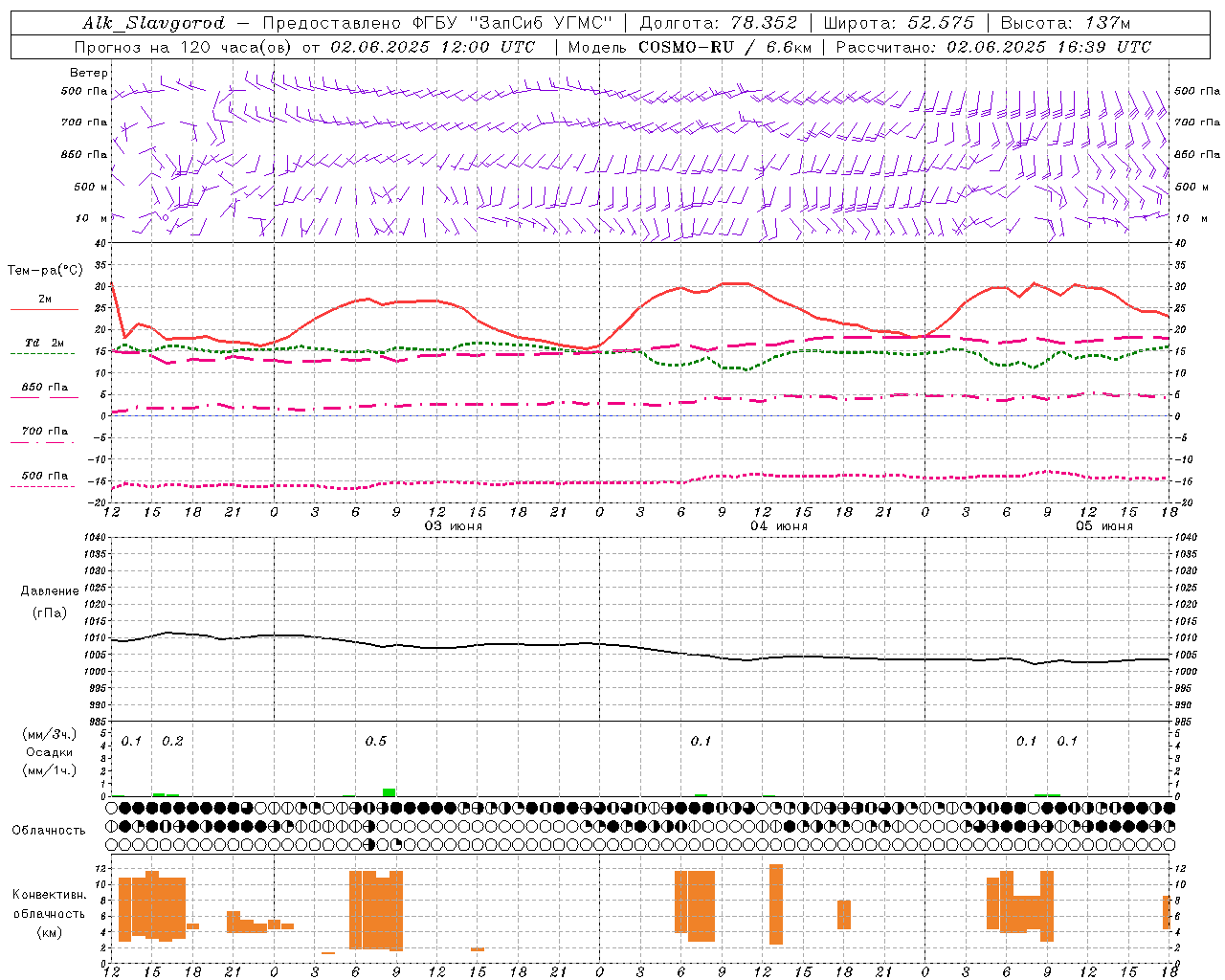1225x980 pixels.
Task: Click the dashed line sample under 'Td 2м'
Action: [x=42, y=354]
